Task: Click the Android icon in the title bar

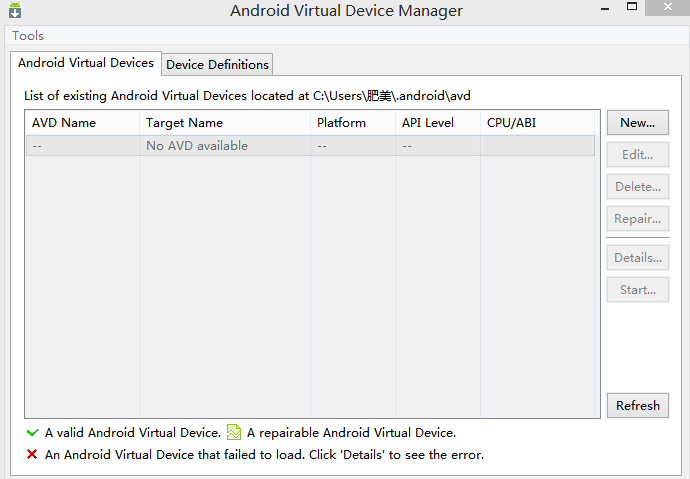Action: pos(15,12)
